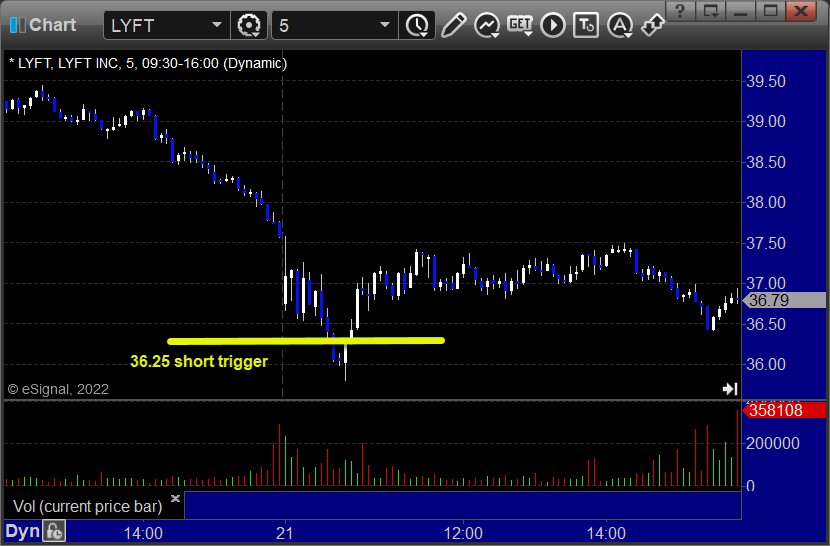Screen dimensions: 830x546
Task: Click the Chart window menu icon
Action: point(17,25)
